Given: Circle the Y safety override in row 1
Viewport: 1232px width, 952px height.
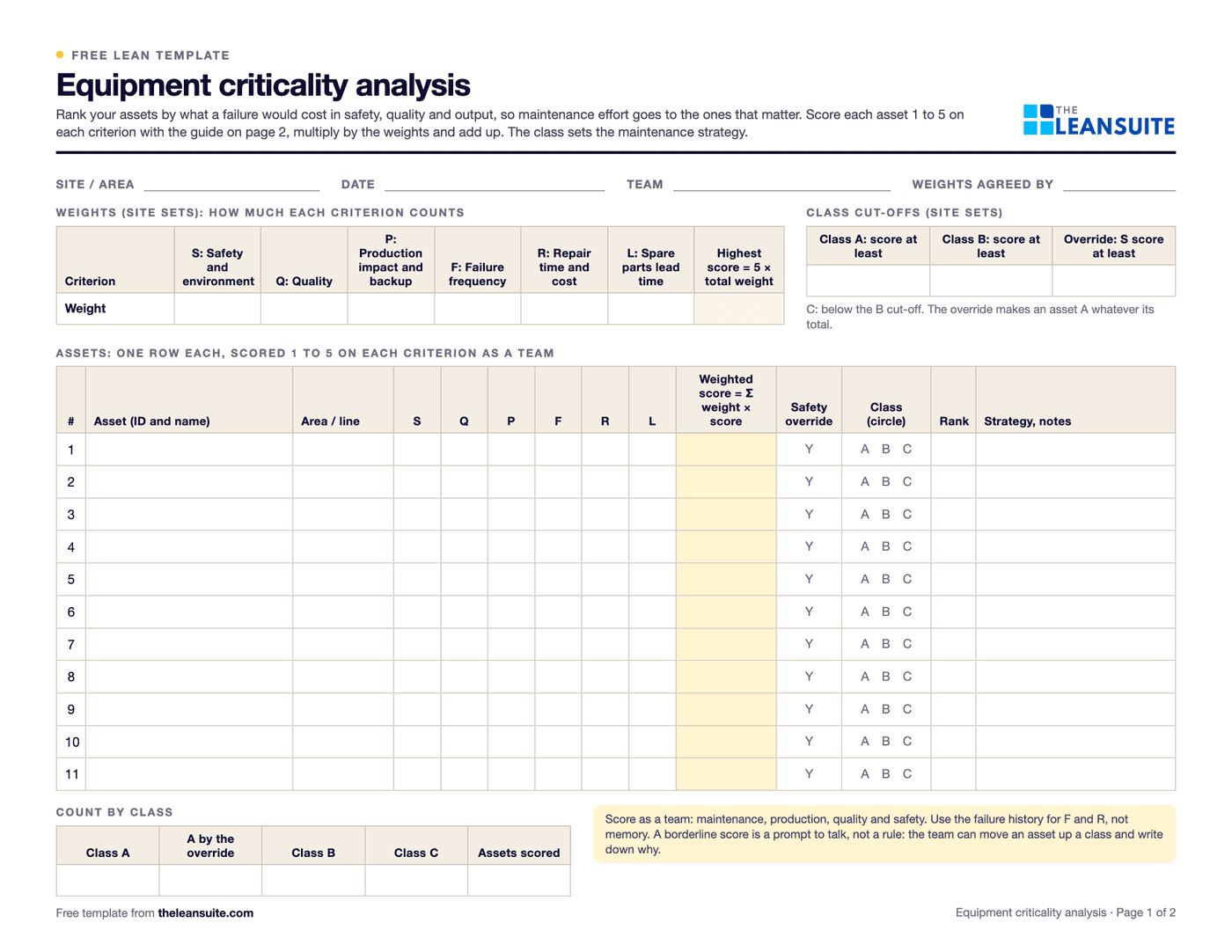Looking at the screenshot, I should 809,450.
